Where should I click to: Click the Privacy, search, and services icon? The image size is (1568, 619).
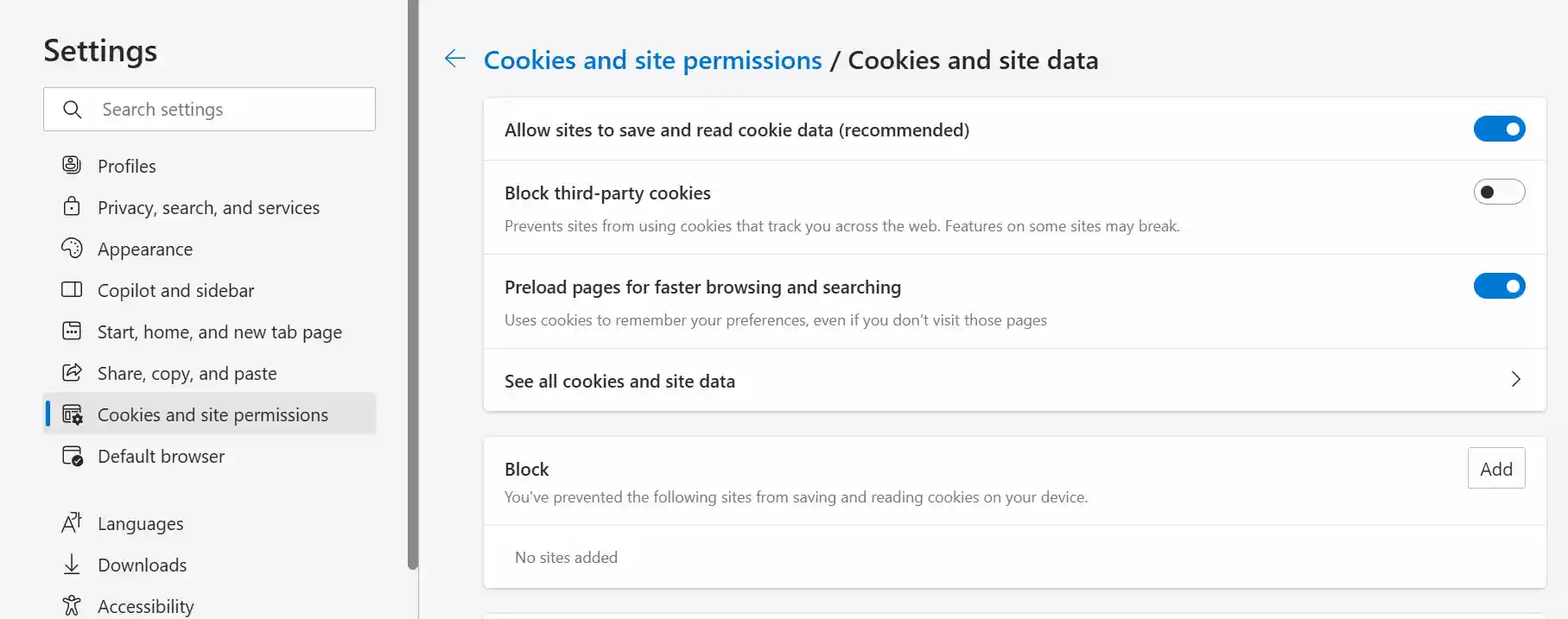[x=73, y=206]
